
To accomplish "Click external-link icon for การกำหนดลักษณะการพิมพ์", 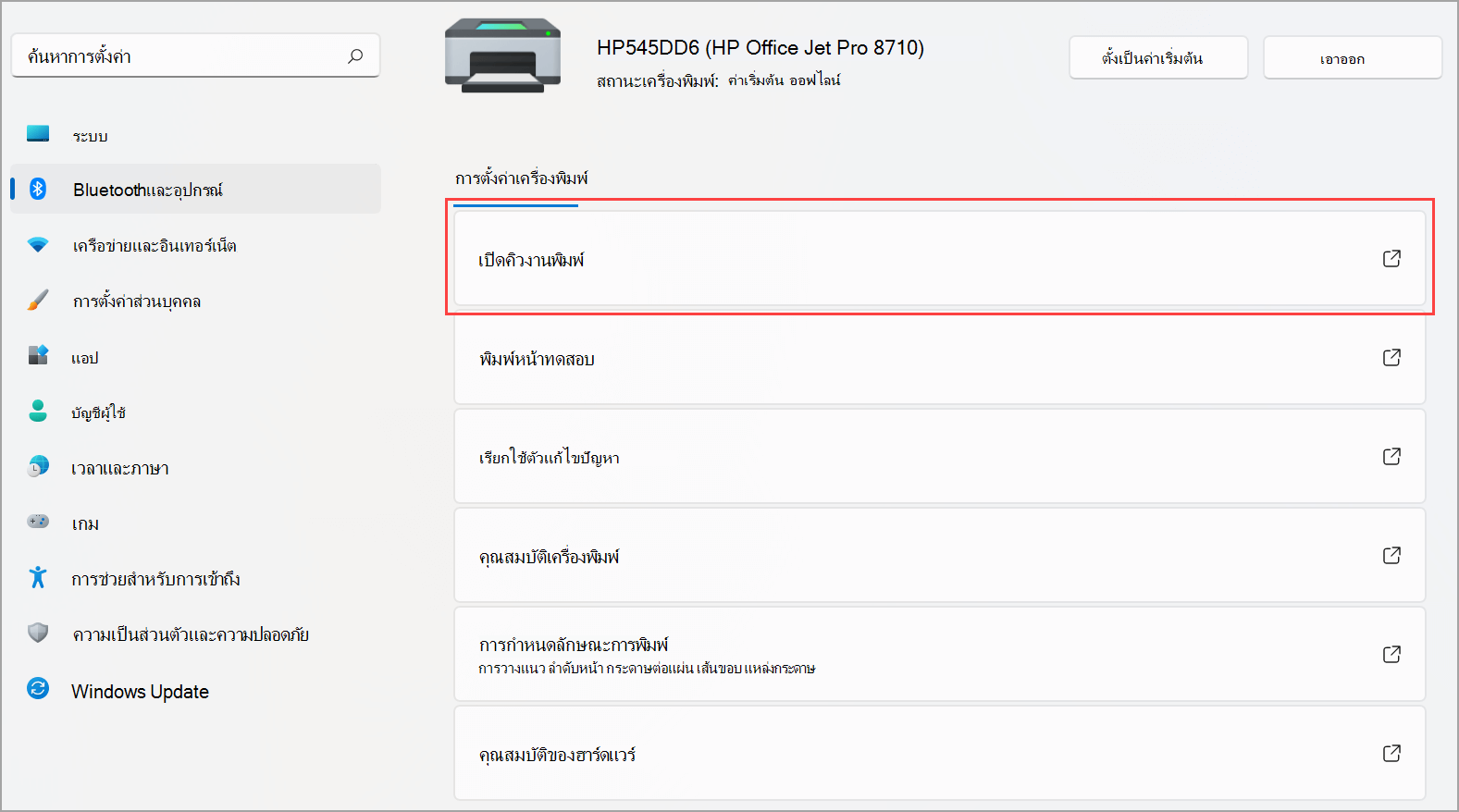I will [x=1391, y=655].
